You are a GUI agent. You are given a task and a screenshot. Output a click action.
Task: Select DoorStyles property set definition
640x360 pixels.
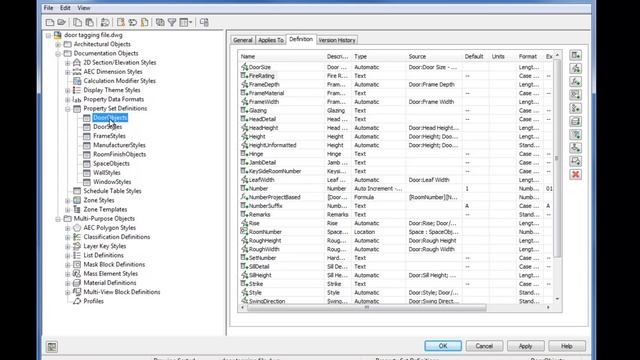coord(107,127)
